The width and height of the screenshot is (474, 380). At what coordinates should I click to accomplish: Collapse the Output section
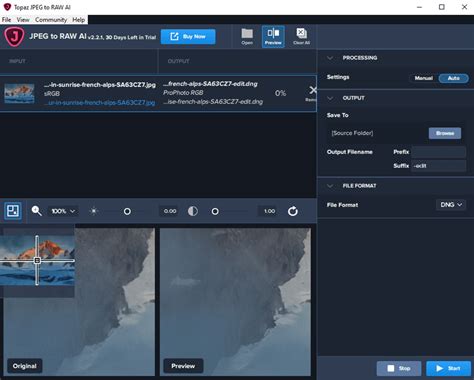(x=330, y=98)
